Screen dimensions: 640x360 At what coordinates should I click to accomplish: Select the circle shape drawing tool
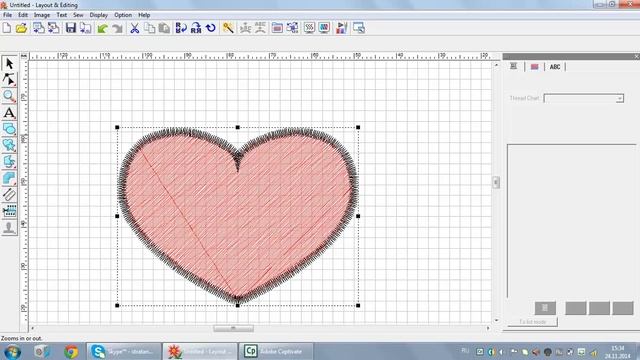point(9,129)
